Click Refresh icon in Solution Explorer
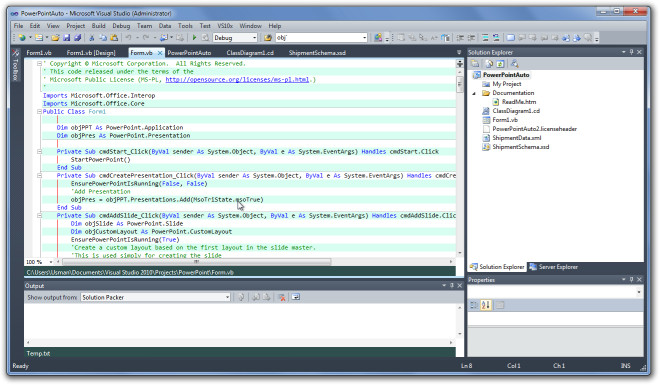Screen dimensions: 660x385 point(500,64)
